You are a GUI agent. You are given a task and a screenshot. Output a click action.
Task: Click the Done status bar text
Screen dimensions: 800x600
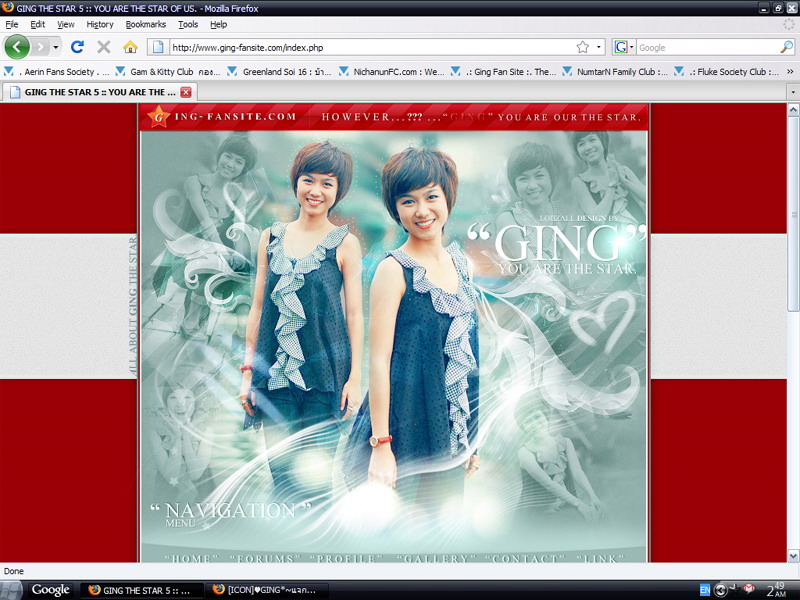coord(14,571)
